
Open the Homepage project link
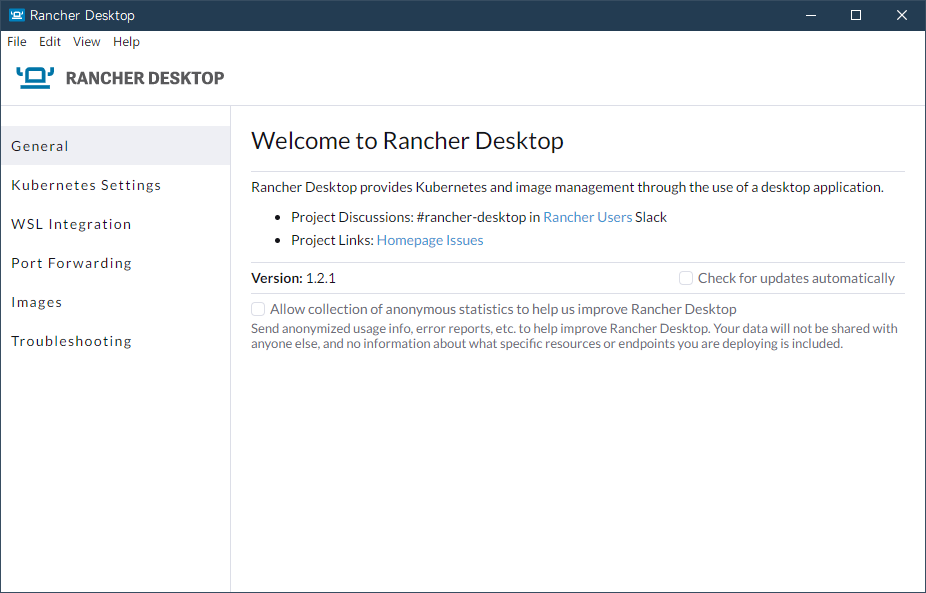click(x=410, y=240)
